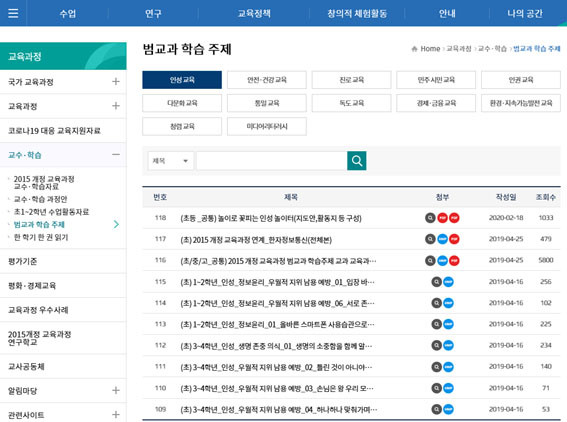567x422 pixels.
Task: Go to 한 학기 한 권 읽기 sidebar link
Action: click(x=41, y=237)
